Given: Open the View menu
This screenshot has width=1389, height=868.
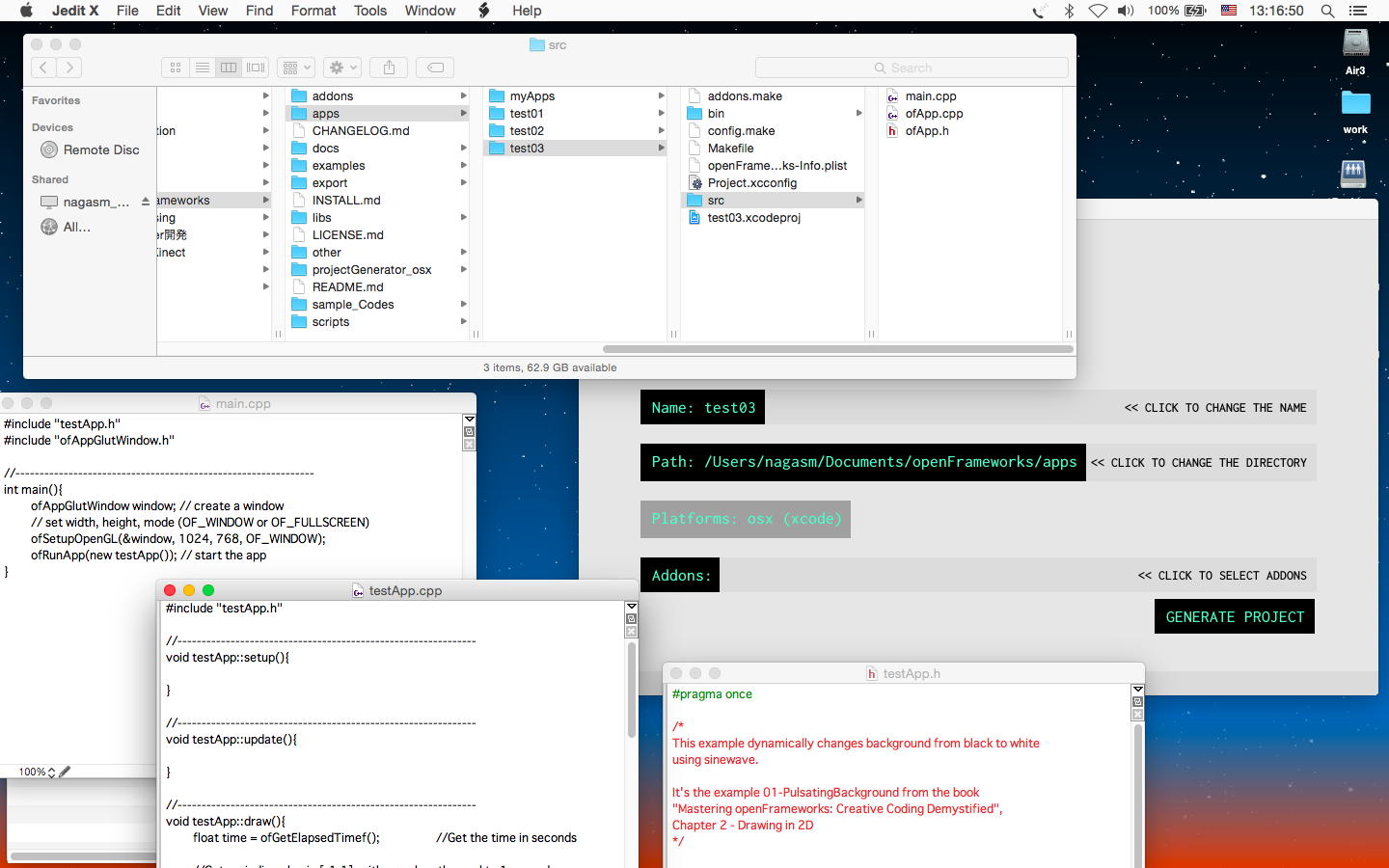Looking at the screenshot, I should 213,11.
